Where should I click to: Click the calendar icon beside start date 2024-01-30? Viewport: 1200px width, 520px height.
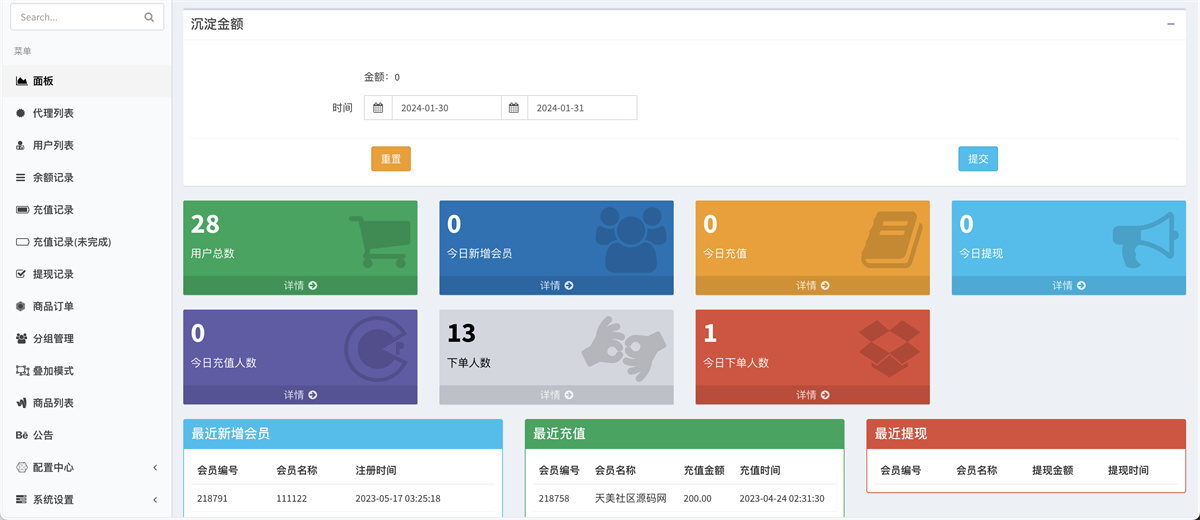point(378,108)
